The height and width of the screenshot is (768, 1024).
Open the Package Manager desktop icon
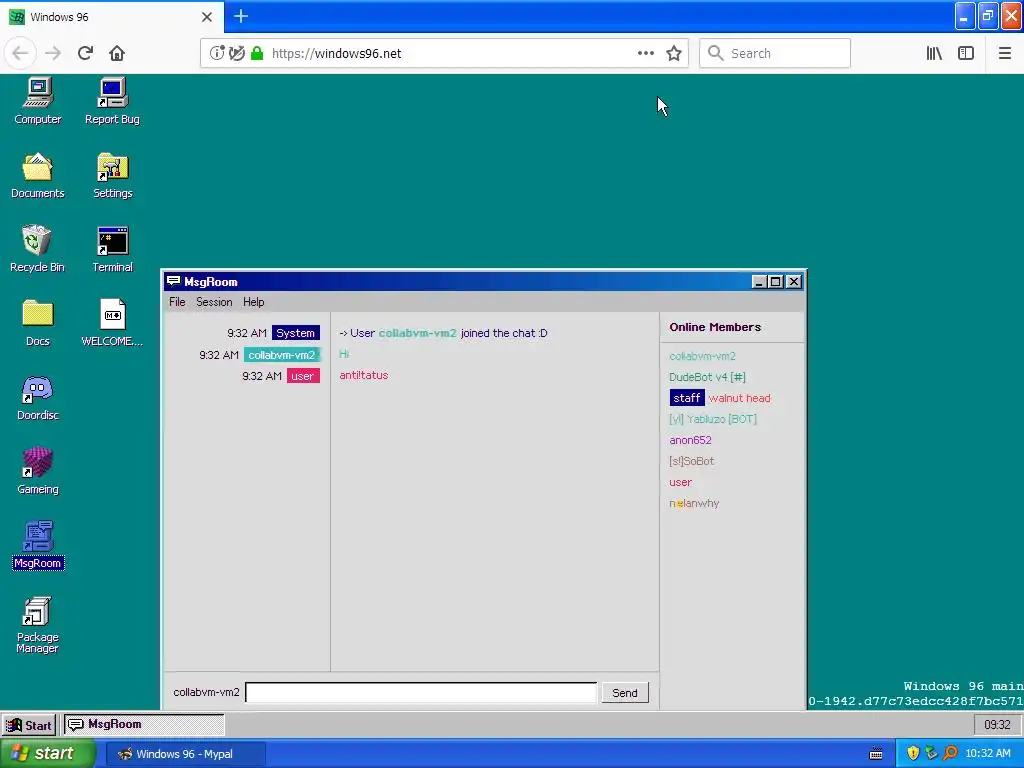pyautogui.click(x=37, y=625)
